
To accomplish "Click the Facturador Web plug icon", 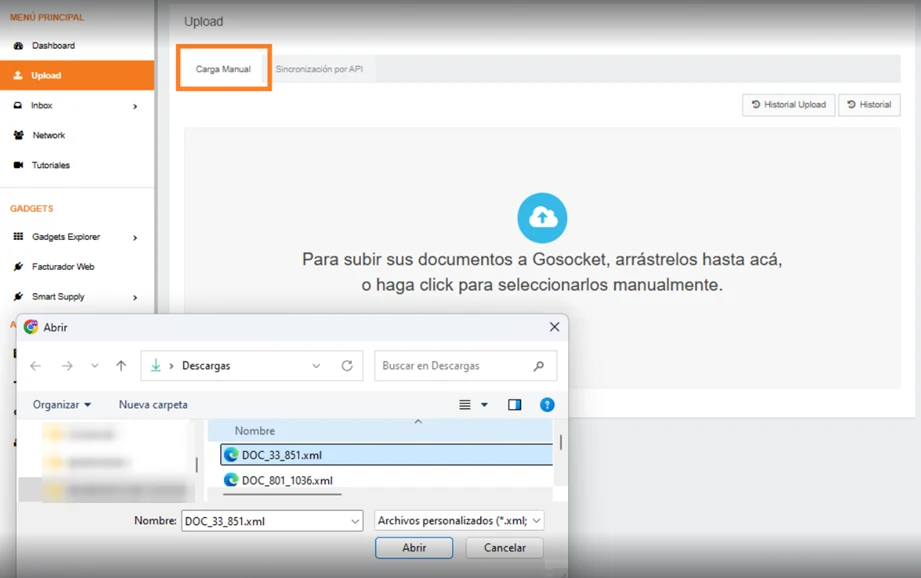I will (x=19, y=267).
